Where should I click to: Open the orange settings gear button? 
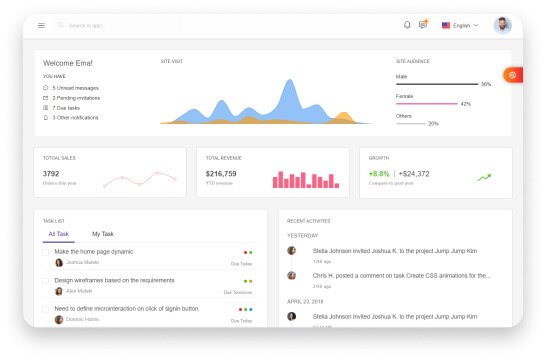(513, 75)
